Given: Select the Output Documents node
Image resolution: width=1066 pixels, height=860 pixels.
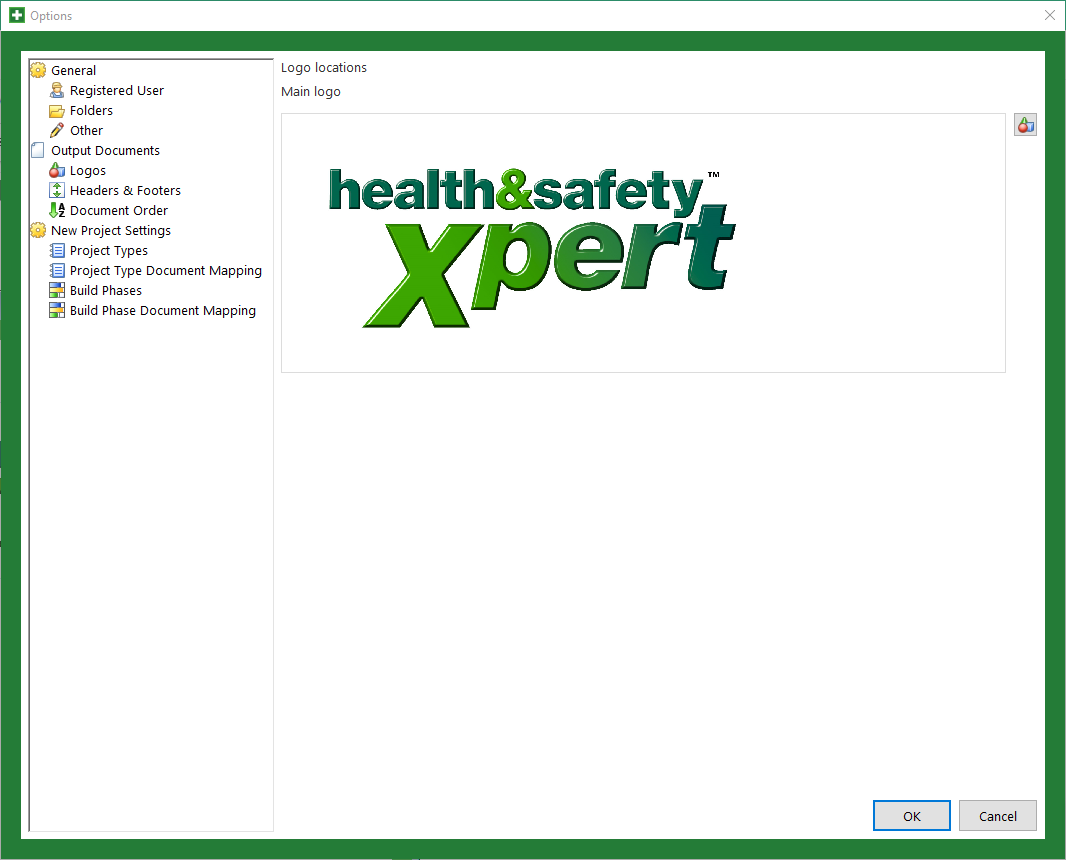Looking at the screenshot, I should pos(105,150).
